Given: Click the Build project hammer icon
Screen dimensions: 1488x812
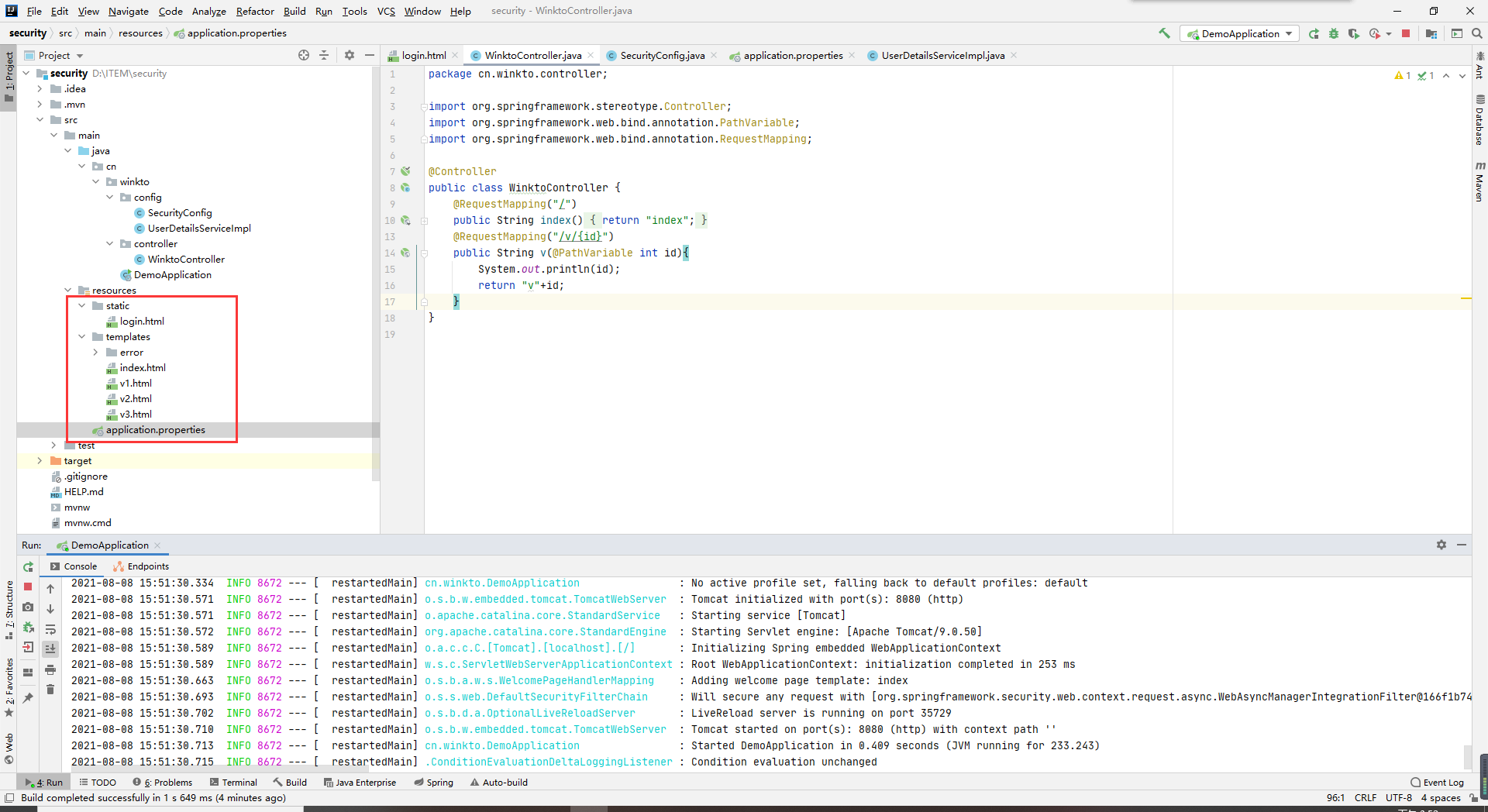Looking at the screenshot, I should [1164, 33].
